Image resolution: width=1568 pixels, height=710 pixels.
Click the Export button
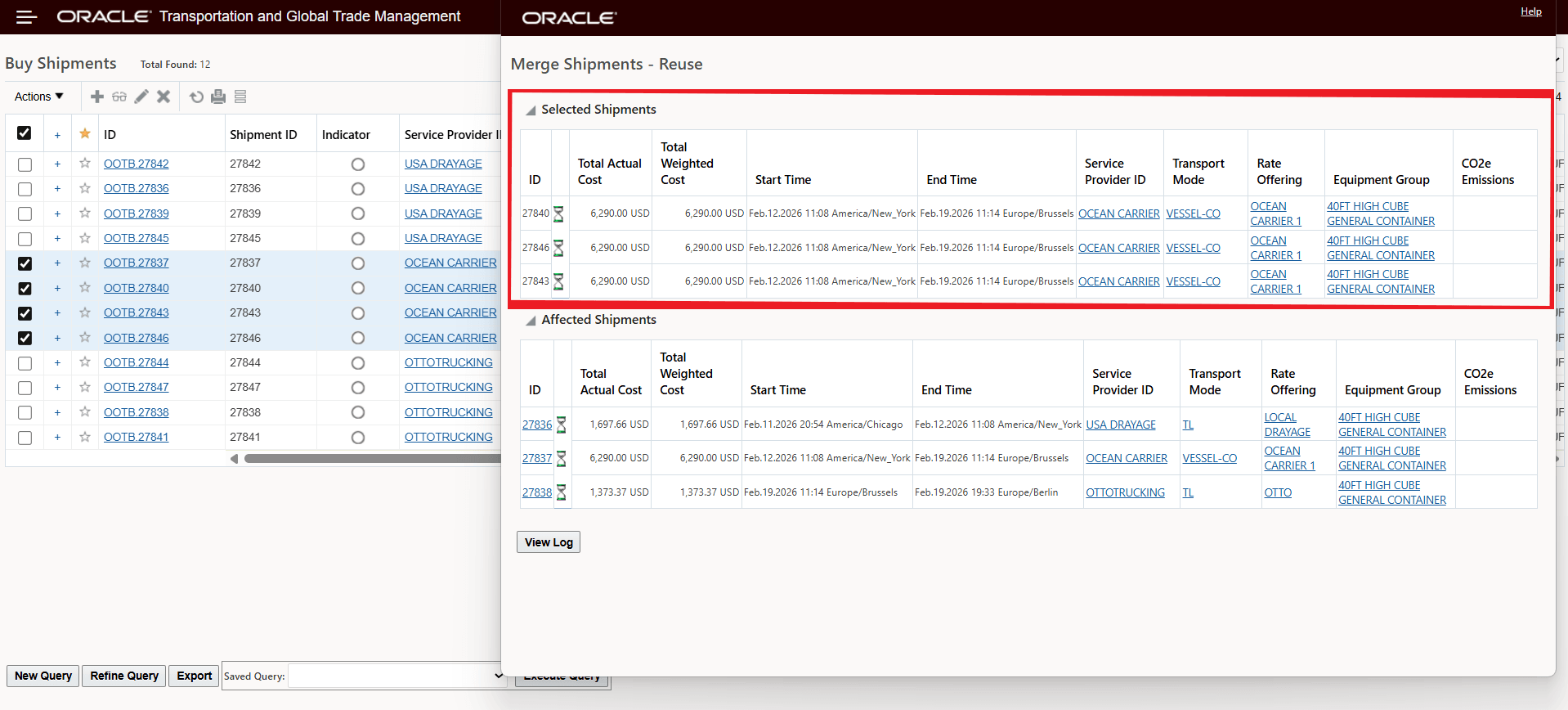(195, 676)
